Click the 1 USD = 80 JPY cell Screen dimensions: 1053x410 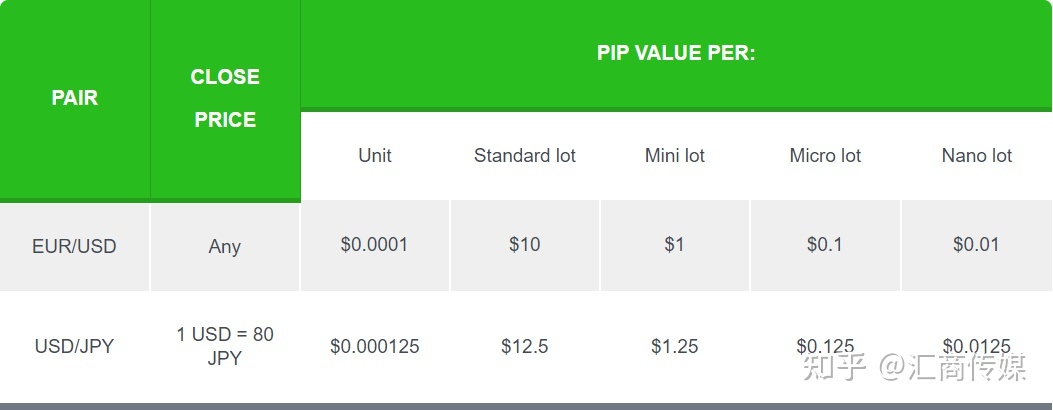(225, 345)
